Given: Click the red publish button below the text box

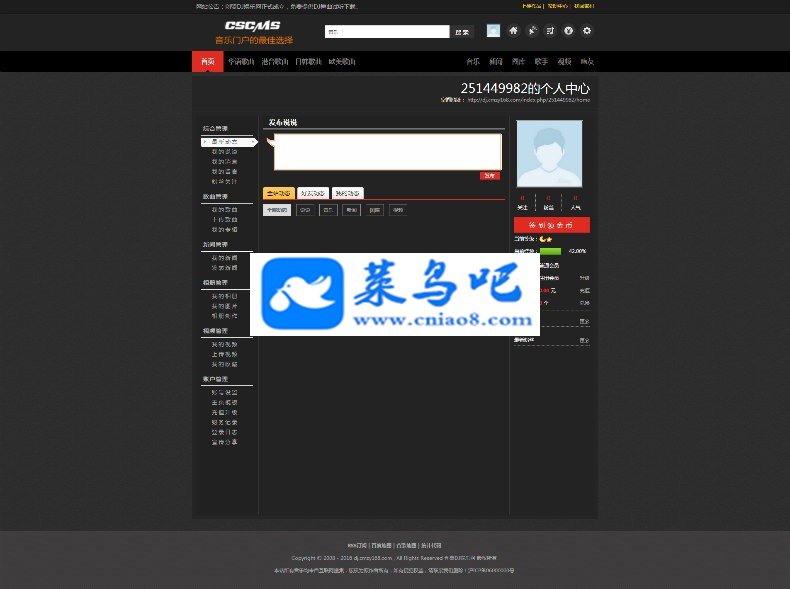Looking at the screenshot, I should tap(490, 176).
